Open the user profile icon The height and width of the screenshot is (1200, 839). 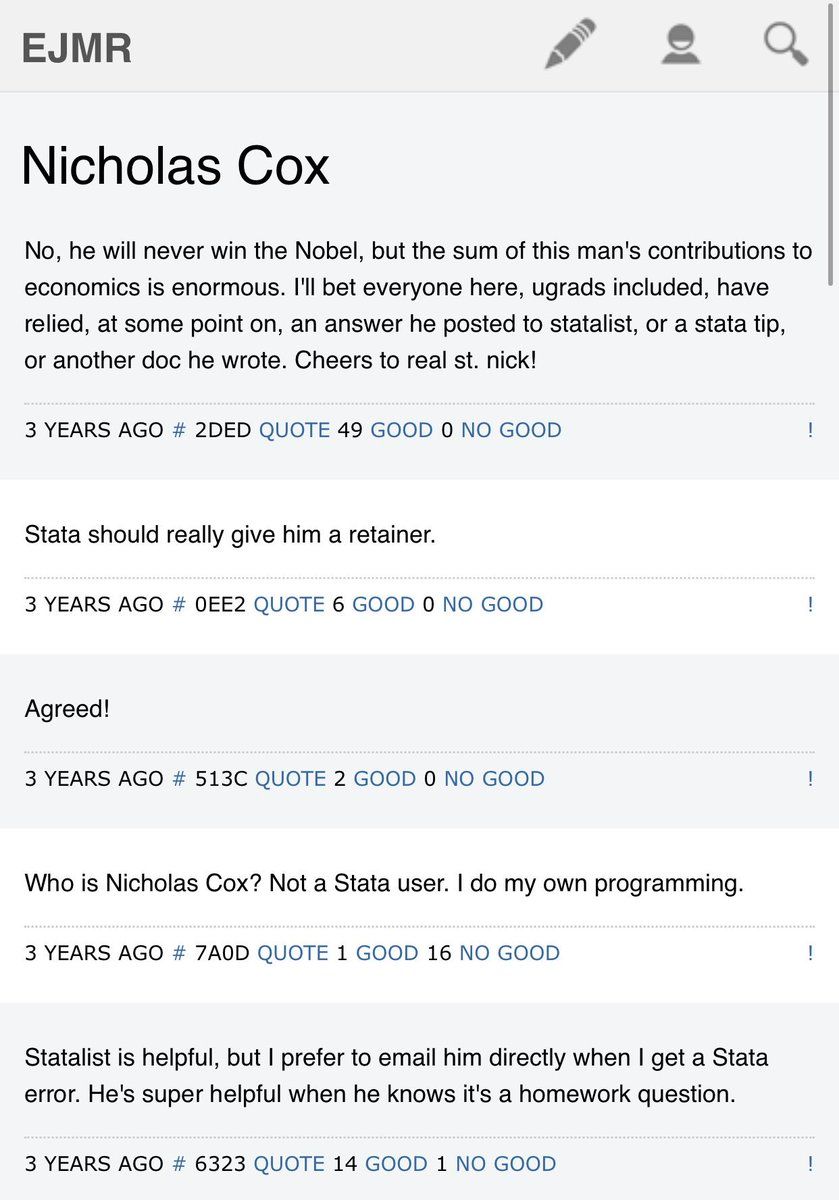click(680, 45)
